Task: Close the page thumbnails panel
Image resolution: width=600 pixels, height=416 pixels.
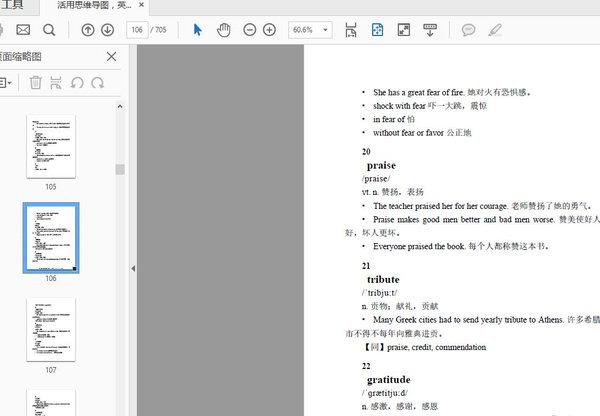Action: point(111,57)
